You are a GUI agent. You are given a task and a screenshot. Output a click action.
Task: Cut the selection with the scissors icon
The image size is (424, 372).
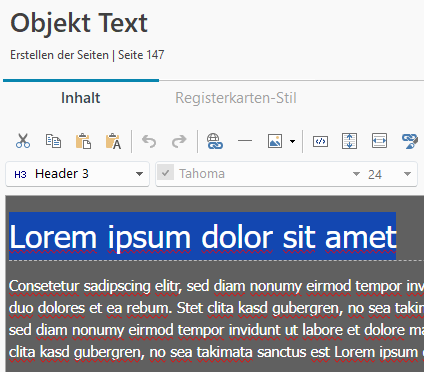[23, 141]
